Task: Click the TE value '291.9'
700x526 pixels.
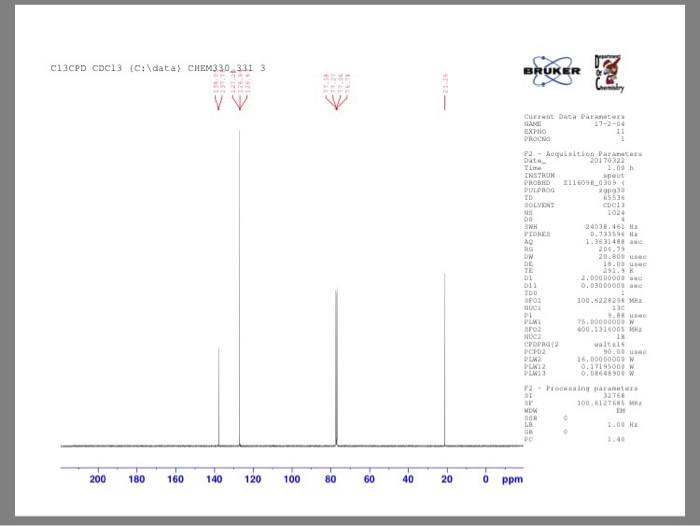Action: [614, 271]
